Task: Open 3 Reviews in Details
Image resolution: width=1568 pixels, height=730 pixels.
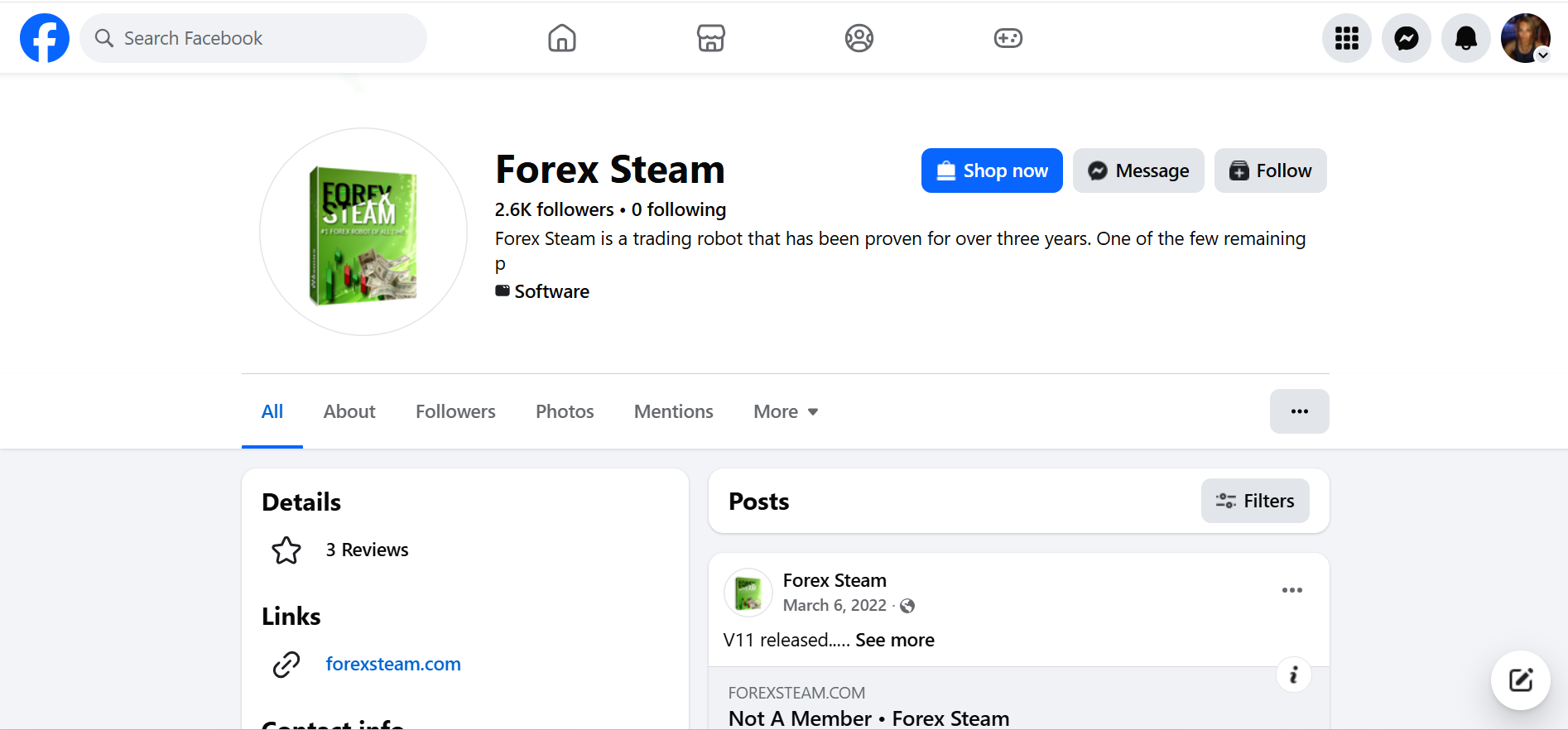Action: coord(367,550)
